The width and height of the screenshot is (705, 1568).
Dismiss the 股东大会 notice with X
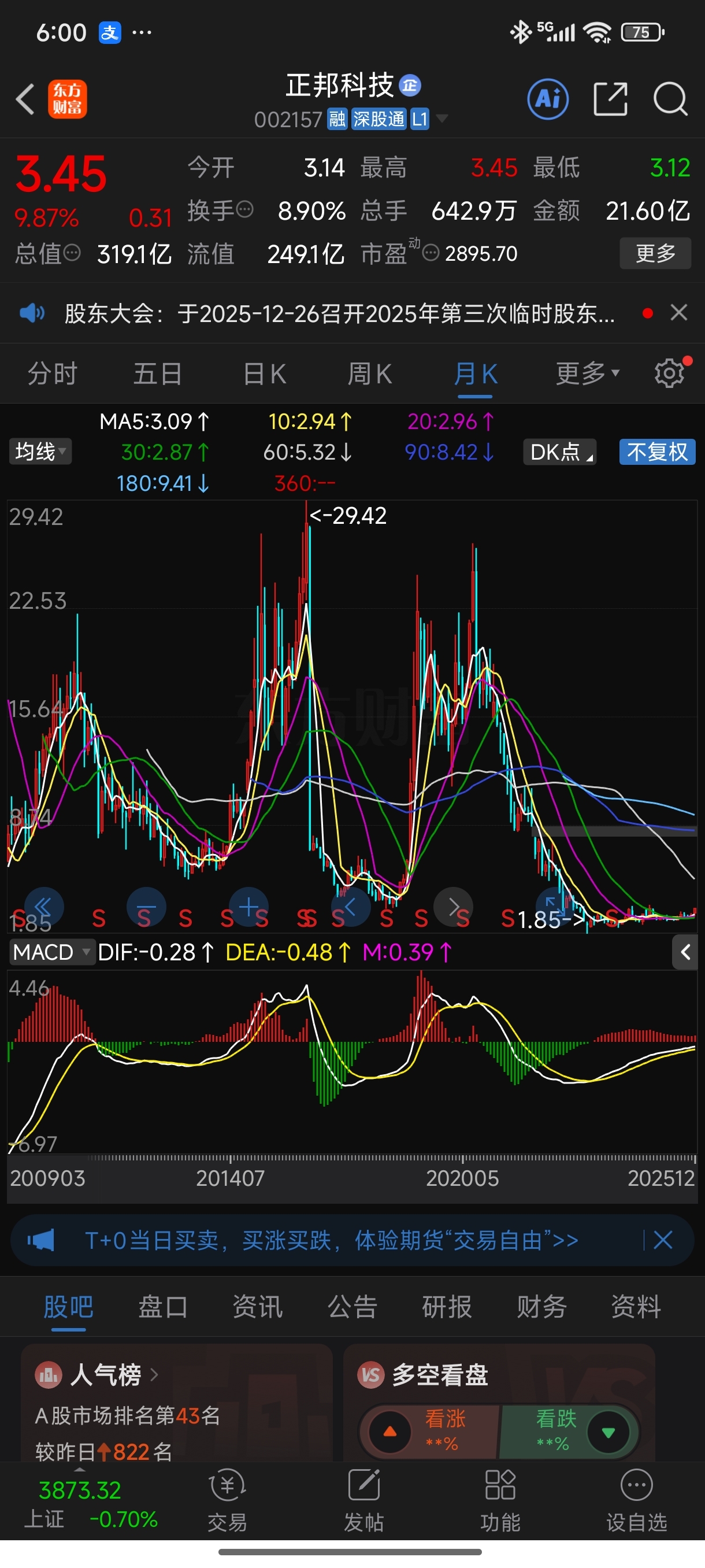[679, 313]
